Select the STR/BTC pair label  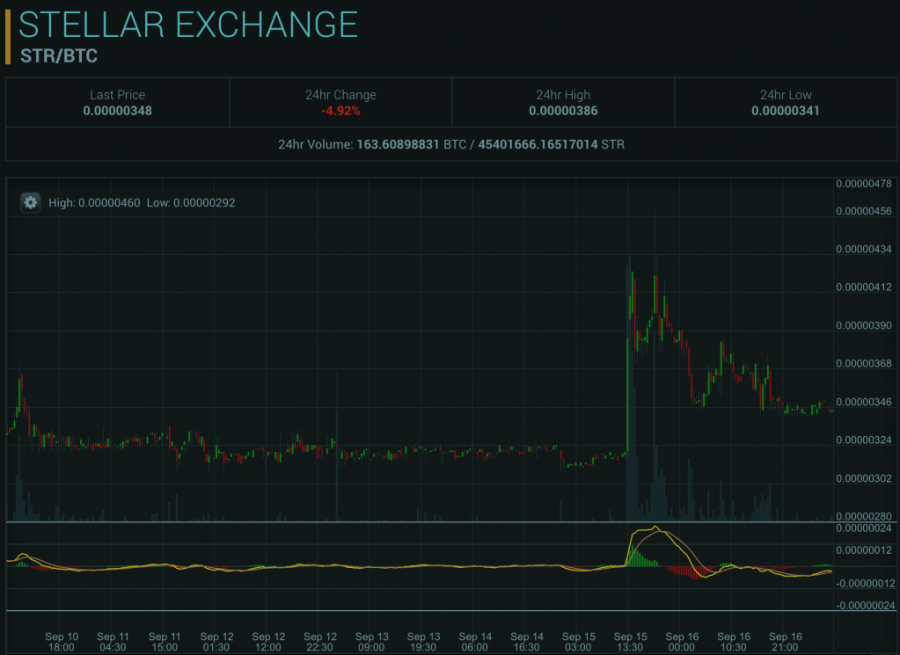pyautogui.click(x=59, y=56)
